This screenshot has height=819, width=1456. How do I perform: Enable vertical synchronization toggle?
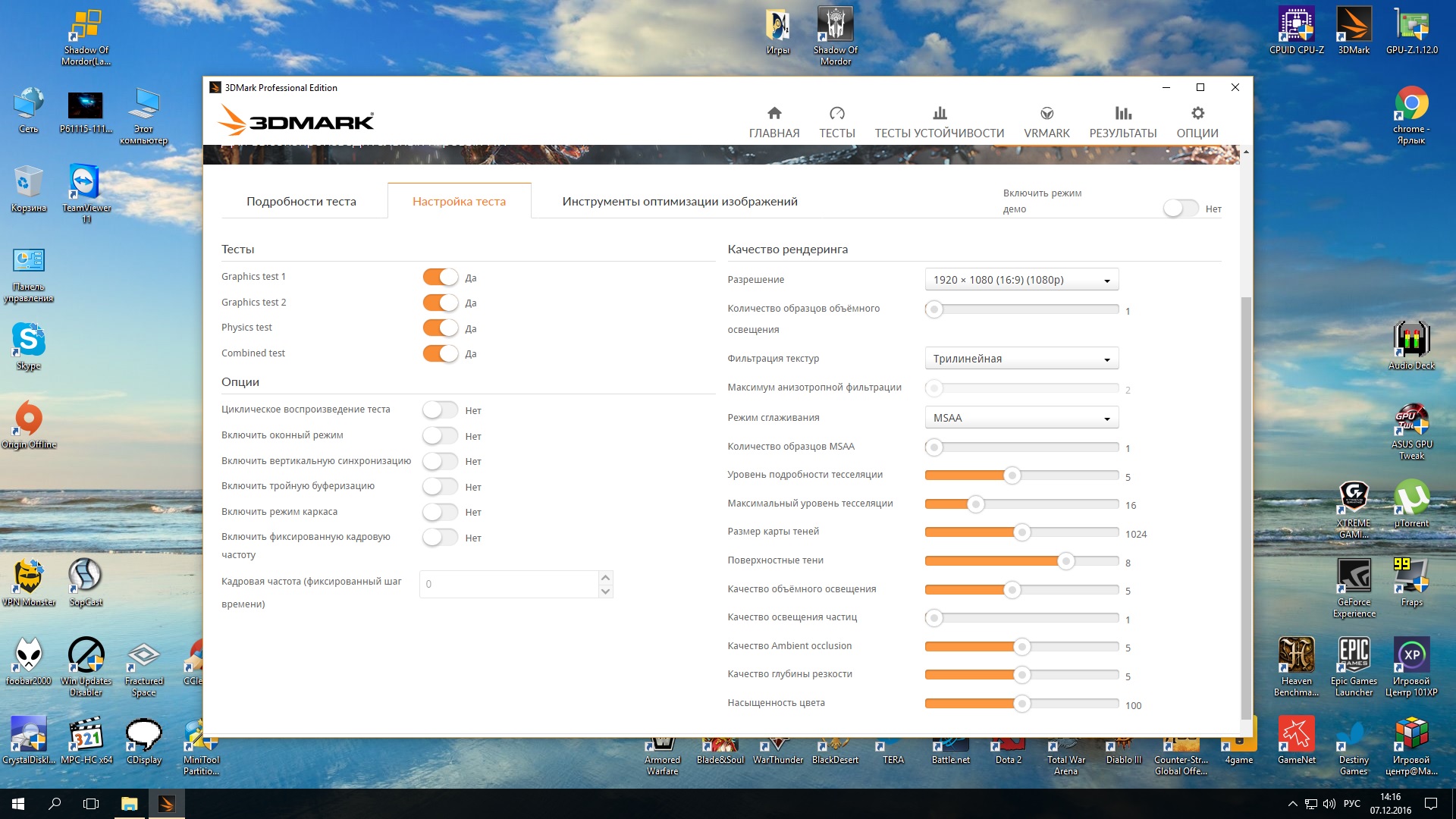click(x=440, y=461)
